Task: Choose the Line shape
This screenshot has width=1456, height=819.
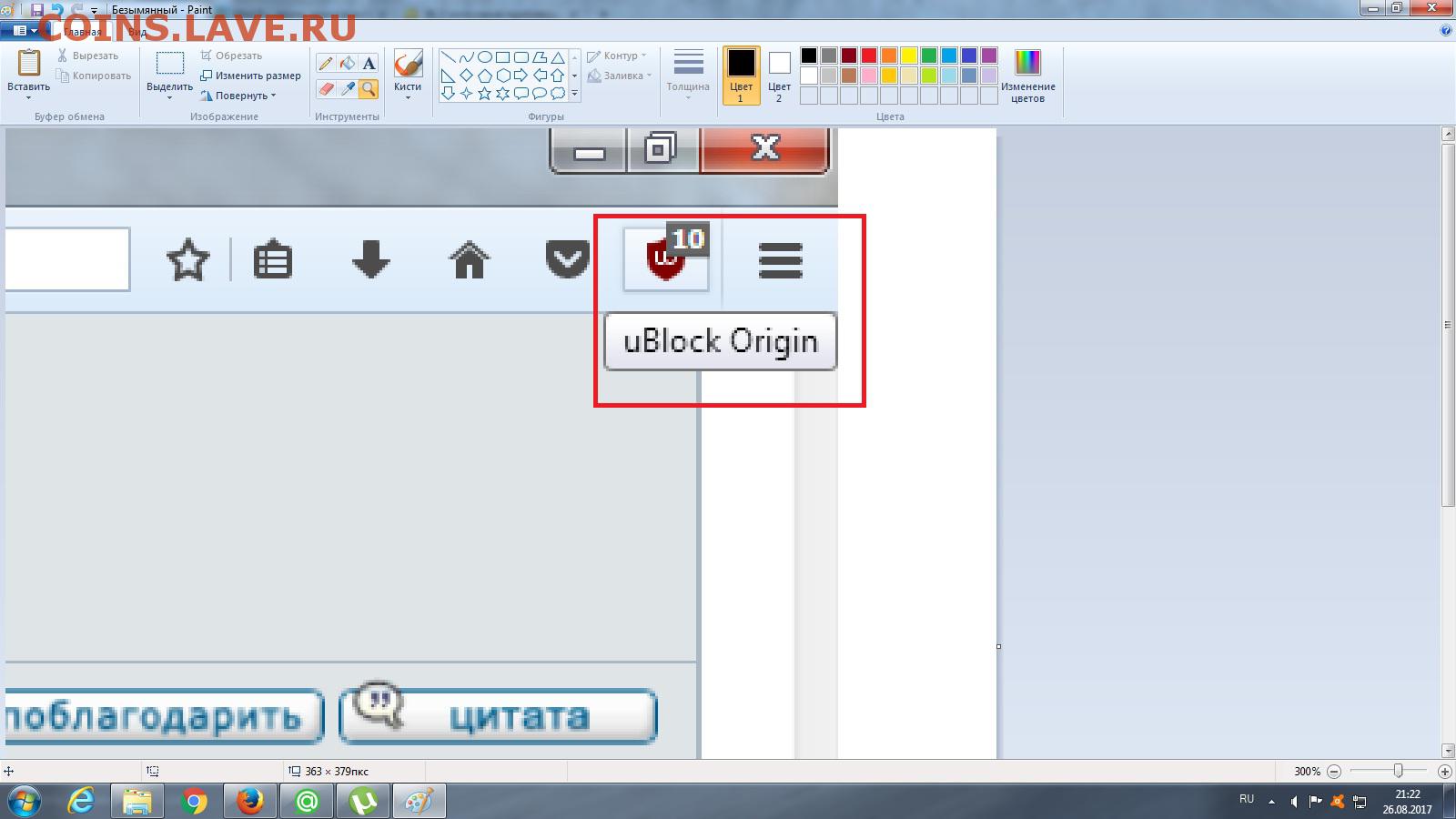Action: pos(448,57)
